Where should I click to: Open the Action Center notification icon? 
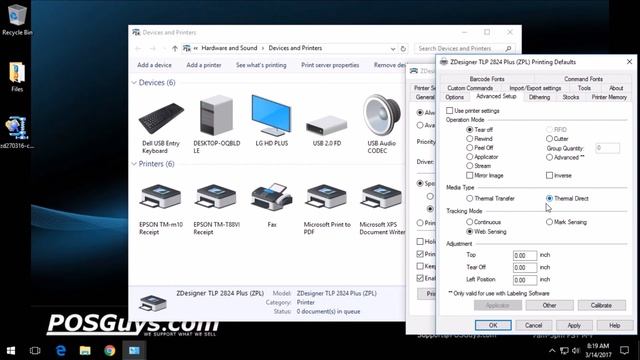[x=624, y=350]
